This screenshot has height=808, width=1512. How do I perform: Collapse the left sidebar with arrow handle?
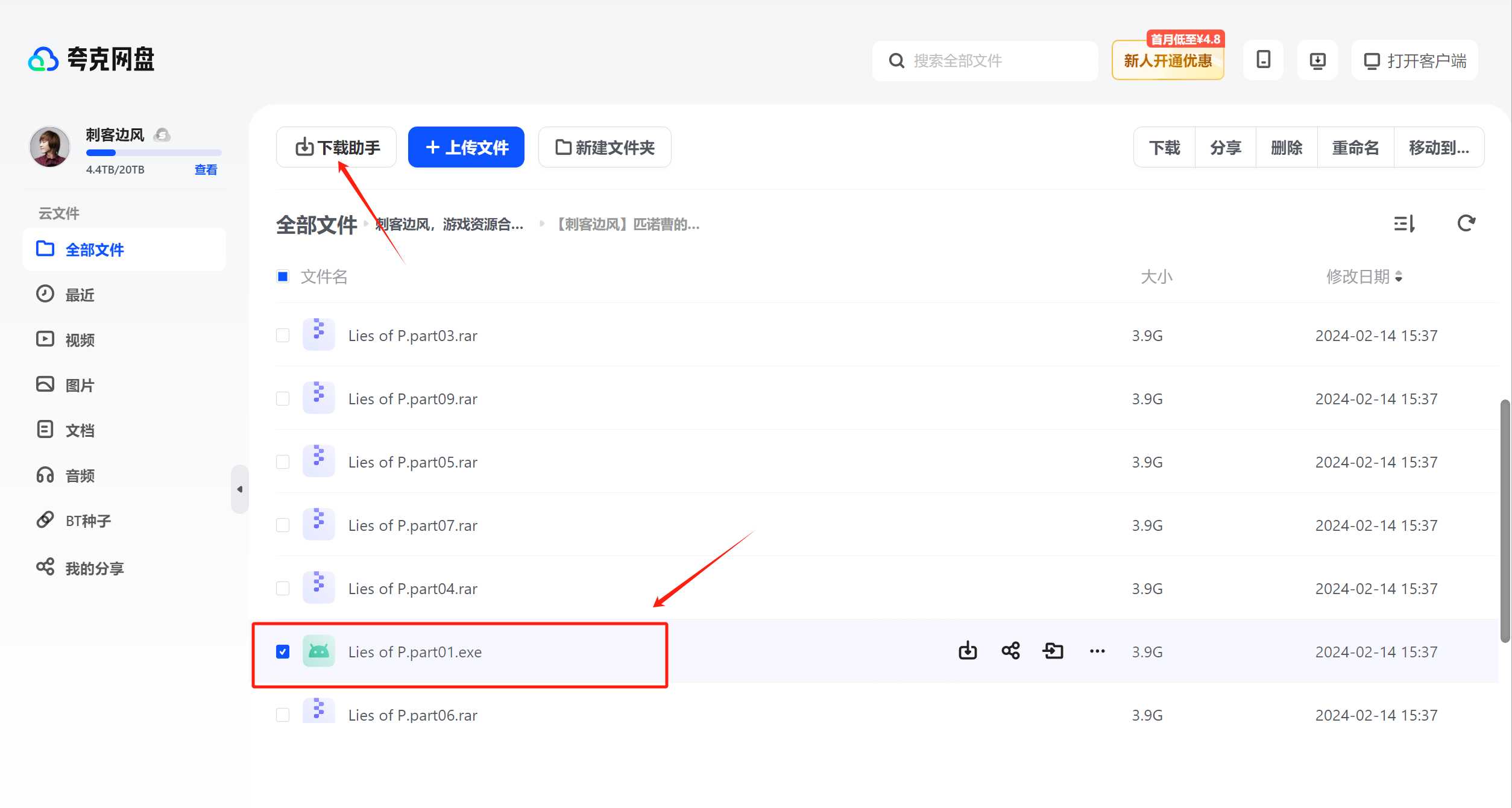[x=240, y=489]
